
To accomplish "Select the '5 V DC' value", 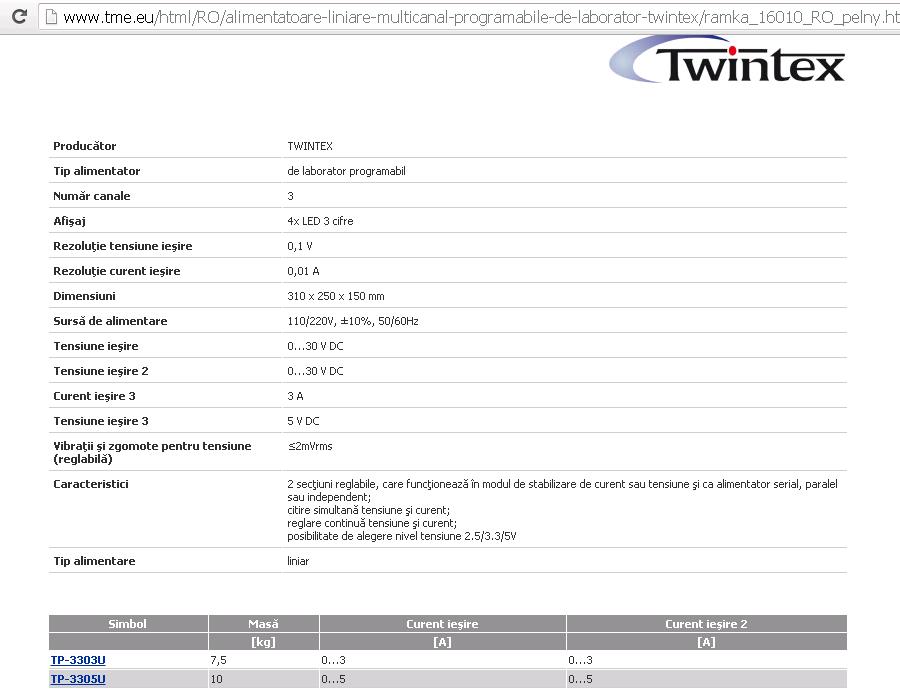I will tap(303, 421).
